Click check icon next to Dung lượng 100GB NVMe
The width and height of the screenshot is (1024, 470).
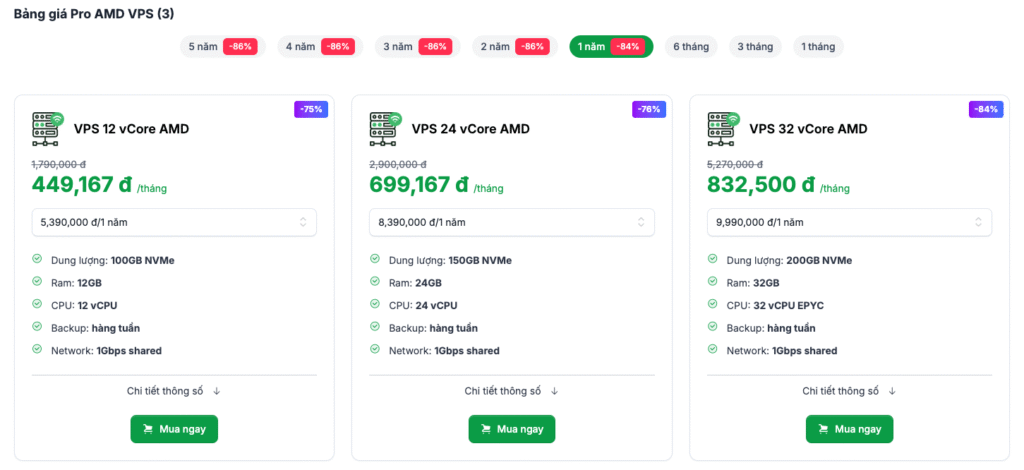(x=37, y=259)
